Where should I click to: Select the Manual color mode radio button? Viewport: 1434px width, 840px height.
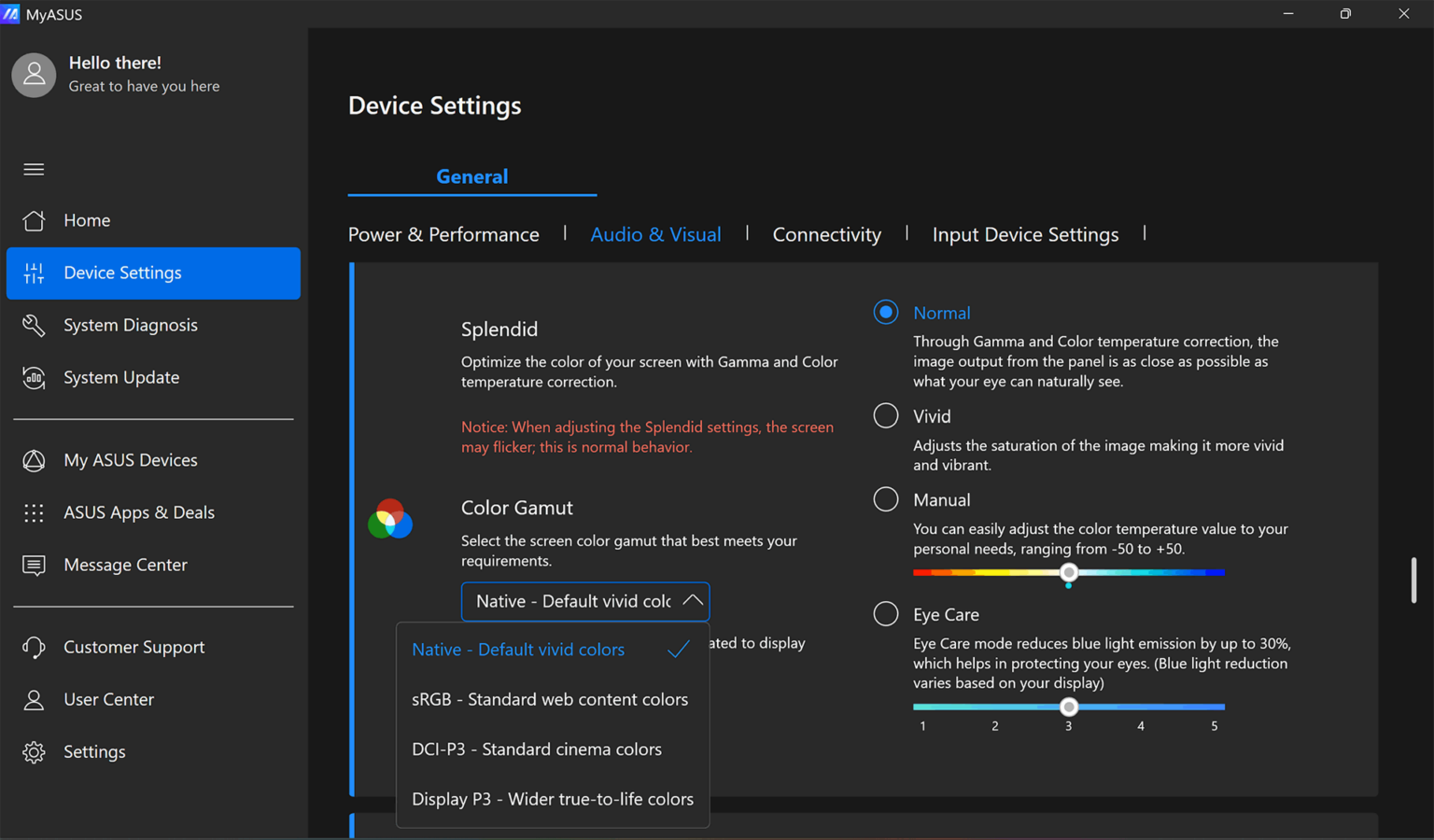click(x=885, y=499)
